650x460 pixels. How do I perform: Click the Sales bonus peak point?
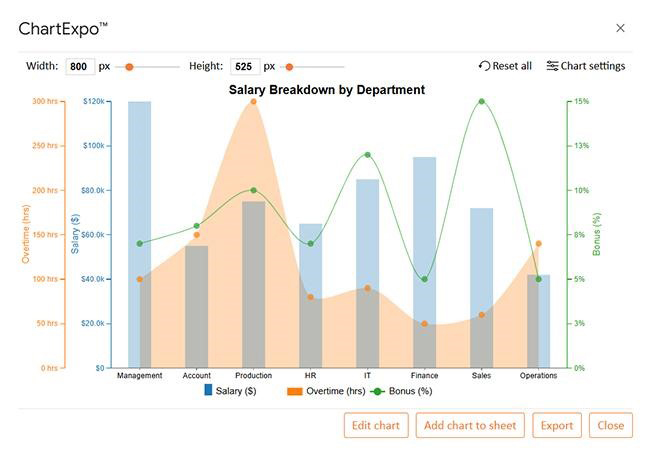point(481,101)
